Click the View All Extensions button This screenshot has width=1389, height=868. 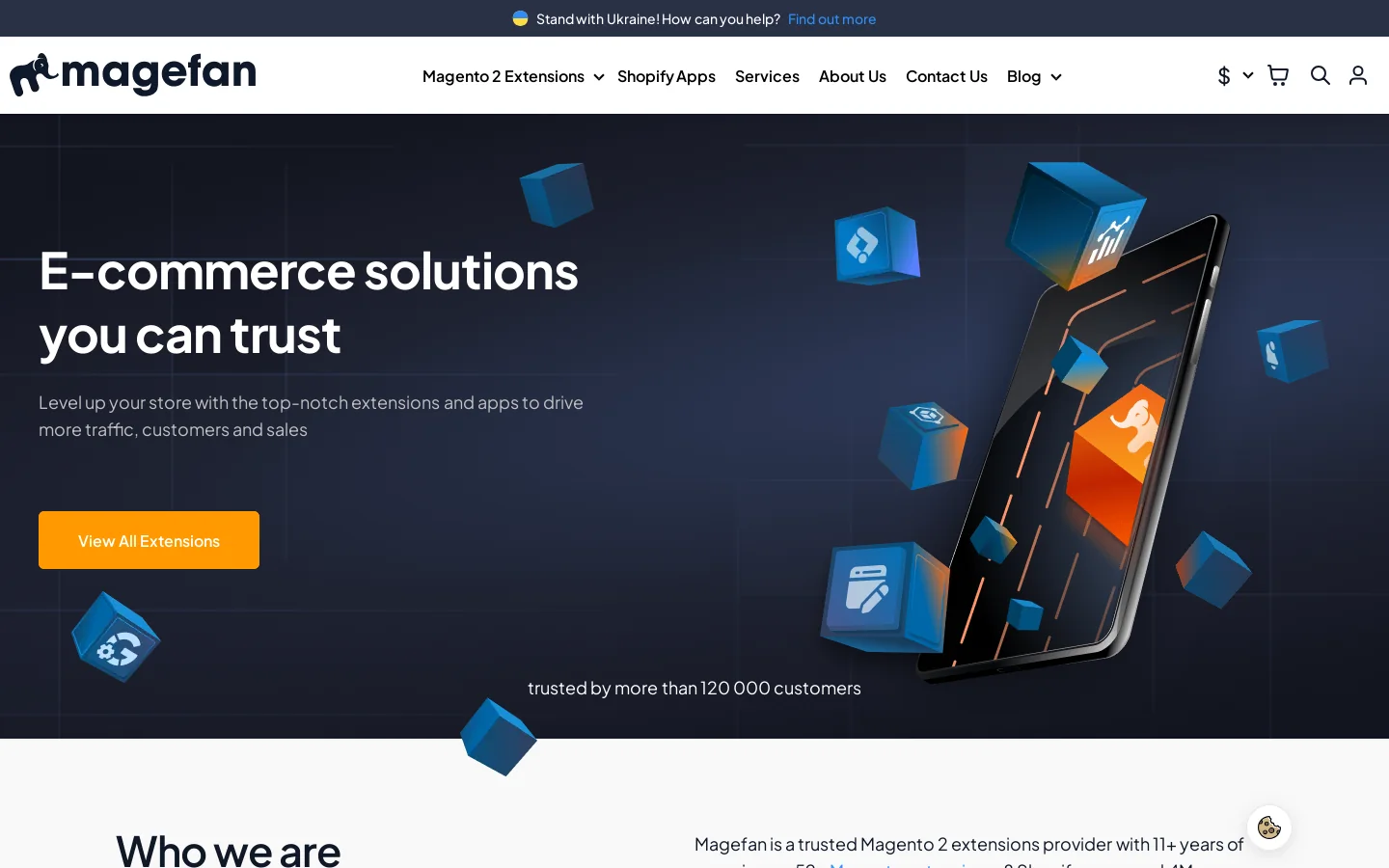click(149, 540)
